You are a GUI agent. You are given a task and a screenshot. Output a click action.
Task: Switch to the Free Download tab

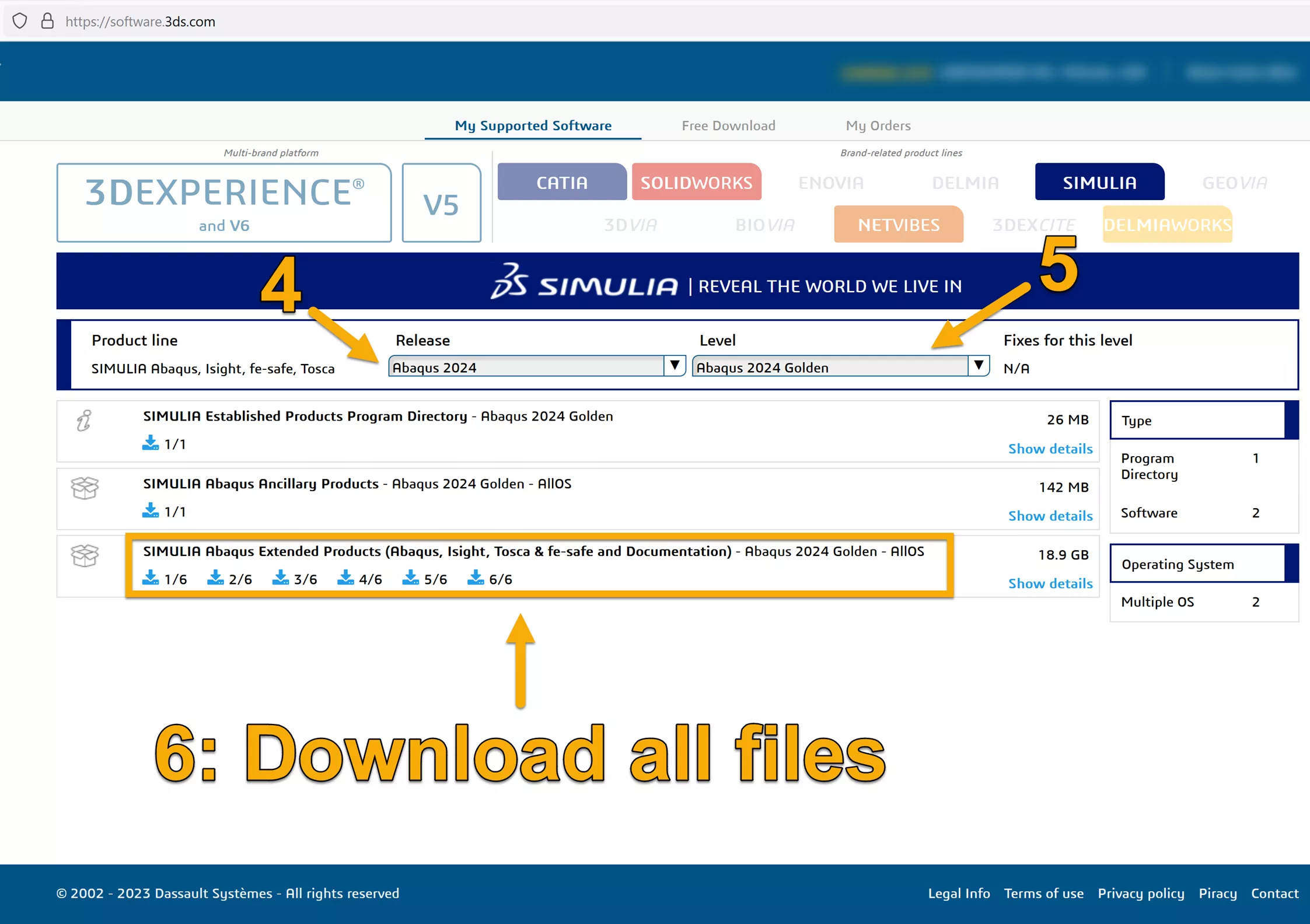click(x=728, y=125)
